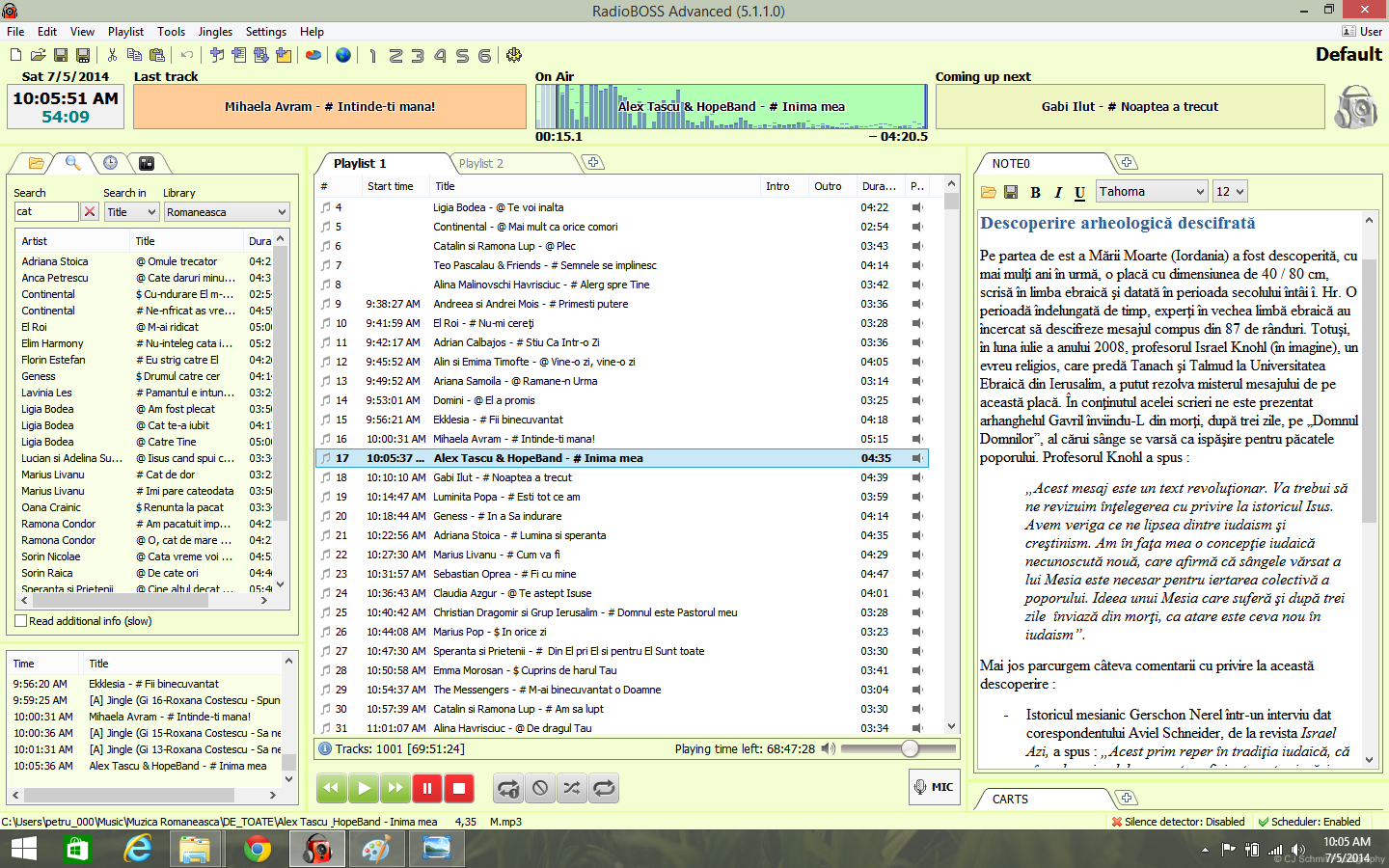Image resolution: width=1389 pixels, height=868 pixels.
Task: Select preset number 6 in the toolbar
Action: pyautogui.click(x=484, y=56)
